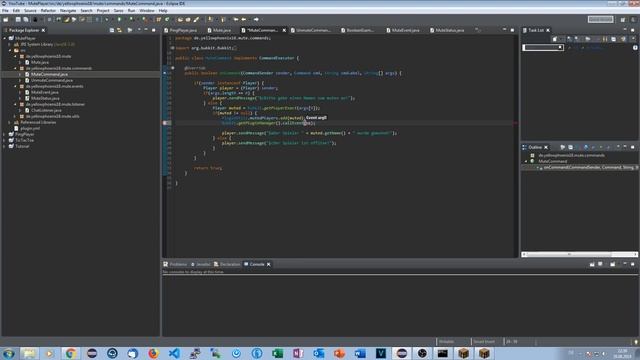Open the Refactor menu

coord(48,11)
